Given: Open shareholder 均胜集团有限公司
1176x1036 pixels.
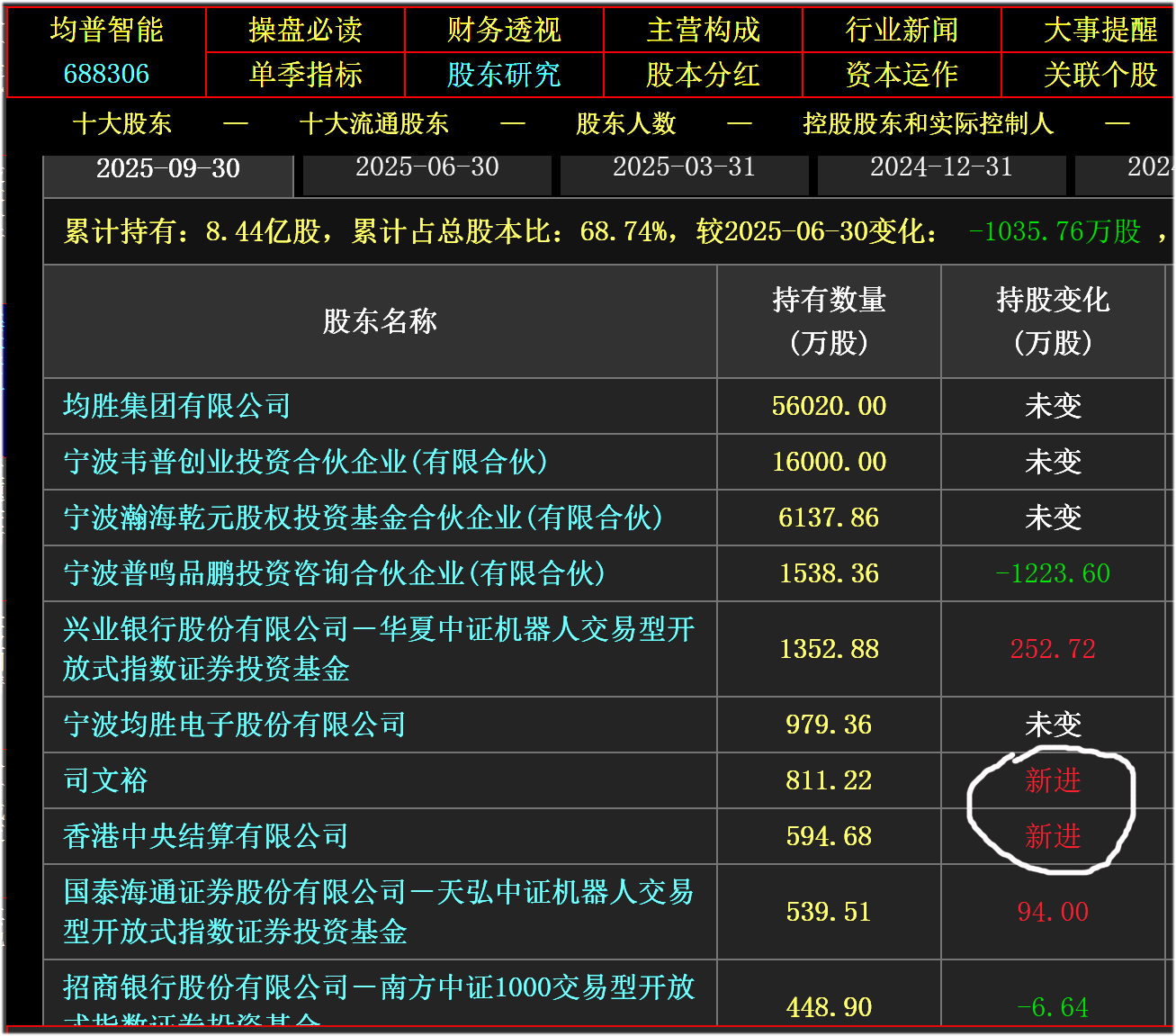Looking at the screenshot, I should pos(177,406).
